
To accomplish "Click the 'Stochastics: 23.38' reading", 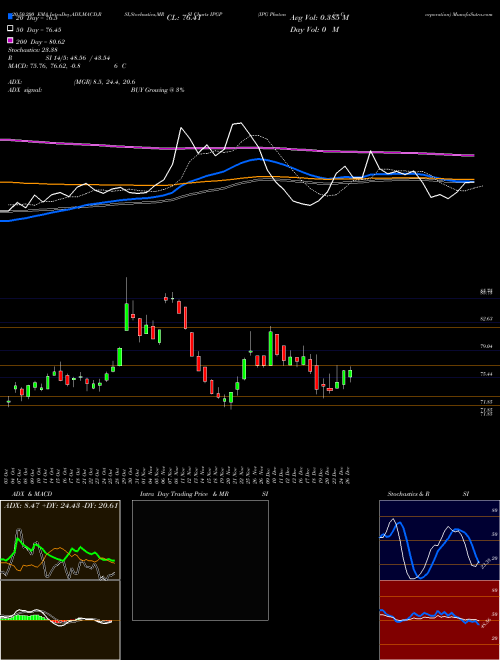I will [x=31, y=50].
